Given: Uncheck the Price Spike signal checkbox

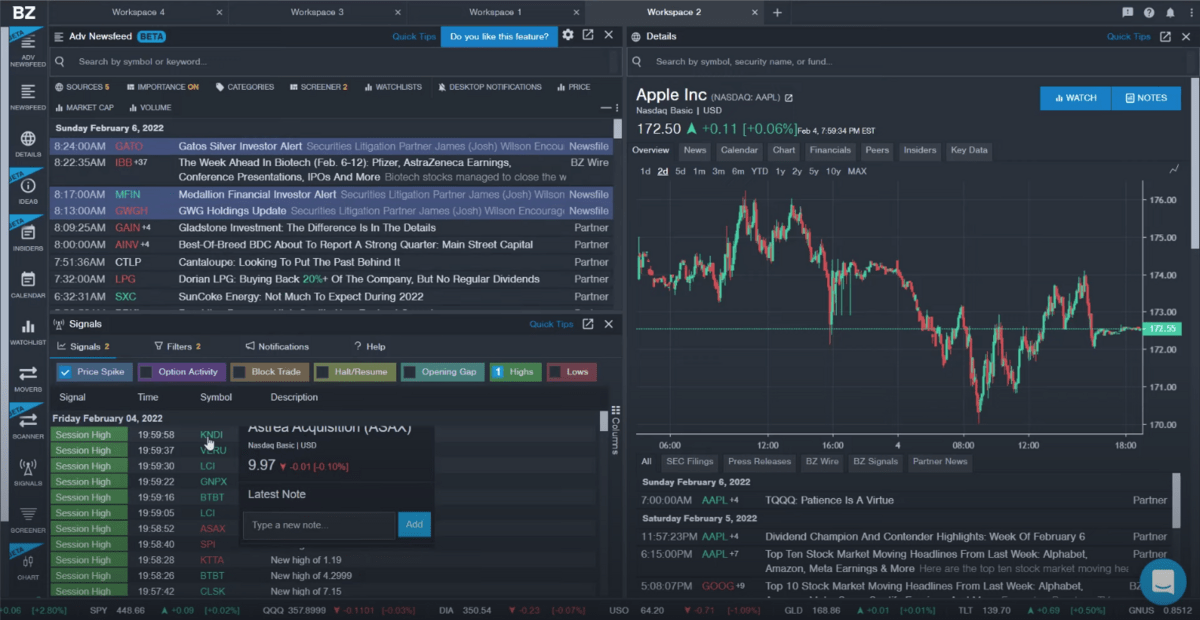Looking at the screenshot, I should click(65, 372).
